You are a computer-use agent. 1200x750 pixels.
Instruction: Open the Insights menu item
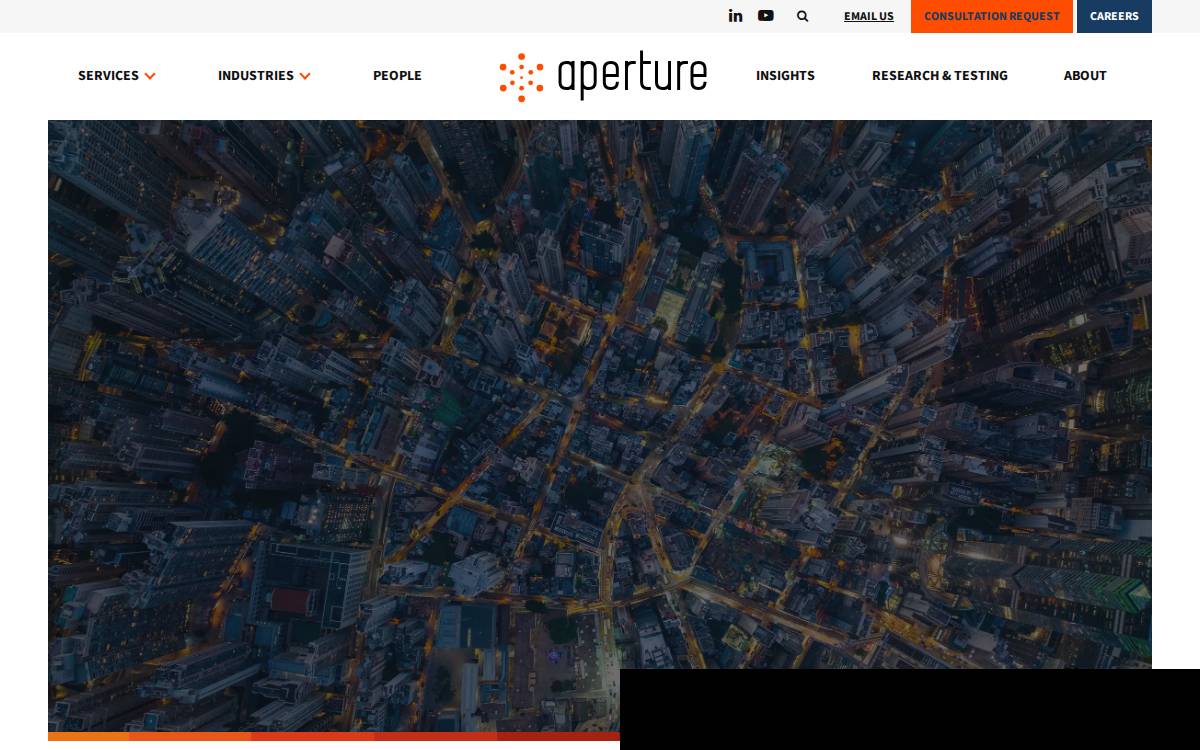785,76
